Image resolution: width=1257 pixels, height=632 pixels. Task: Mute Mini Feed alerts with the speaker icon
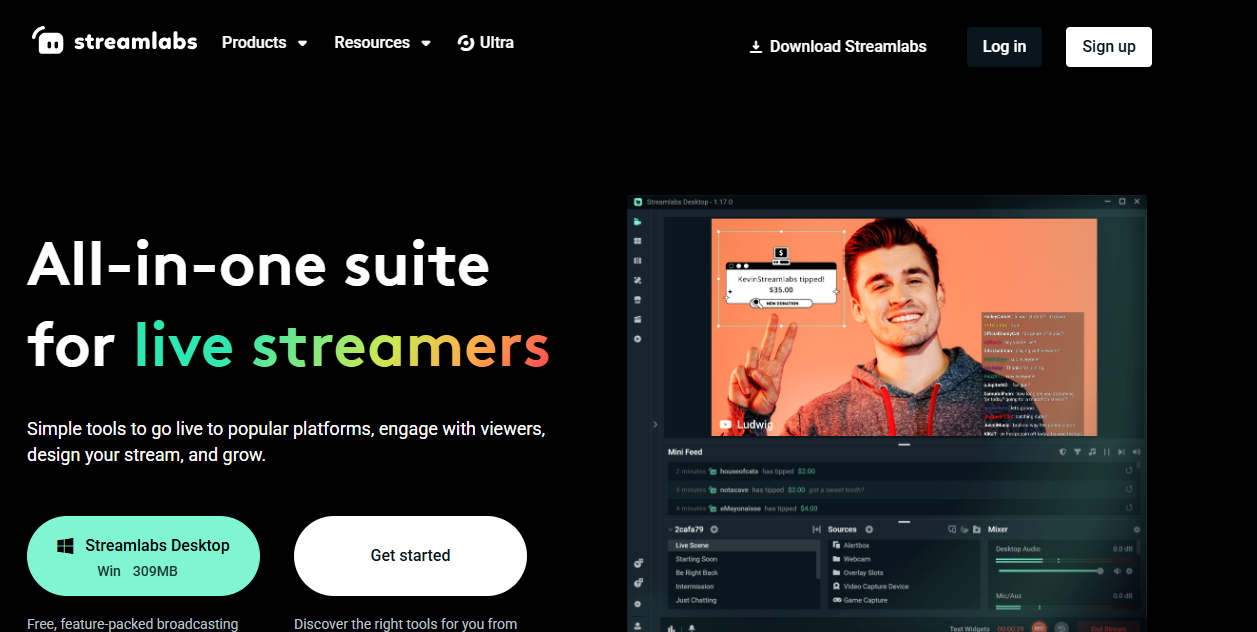(1137, 452)
